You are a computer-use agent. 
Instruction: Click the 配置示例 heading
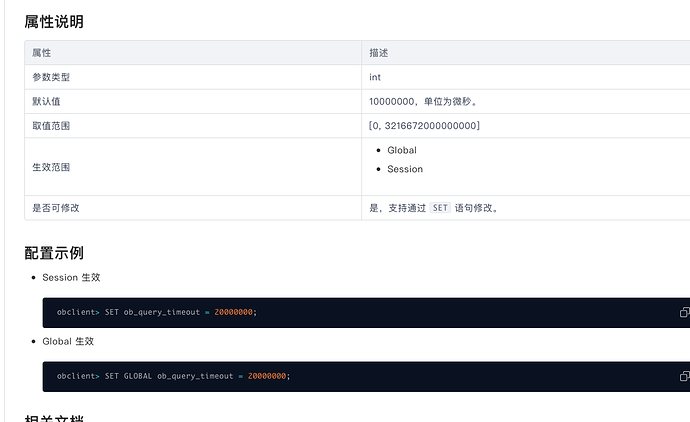coord(54,253)
